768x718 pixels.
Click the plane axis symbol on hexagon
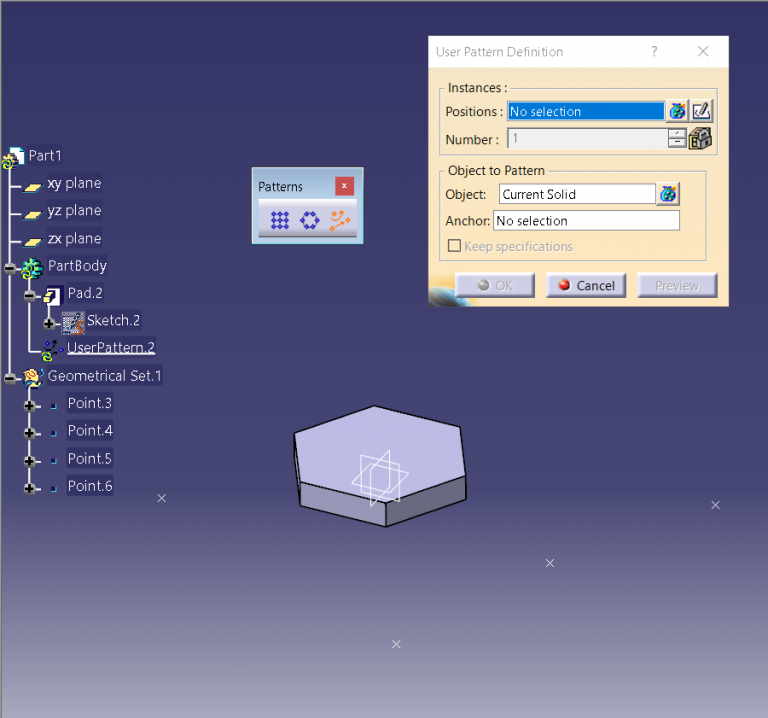click(380, 478)
